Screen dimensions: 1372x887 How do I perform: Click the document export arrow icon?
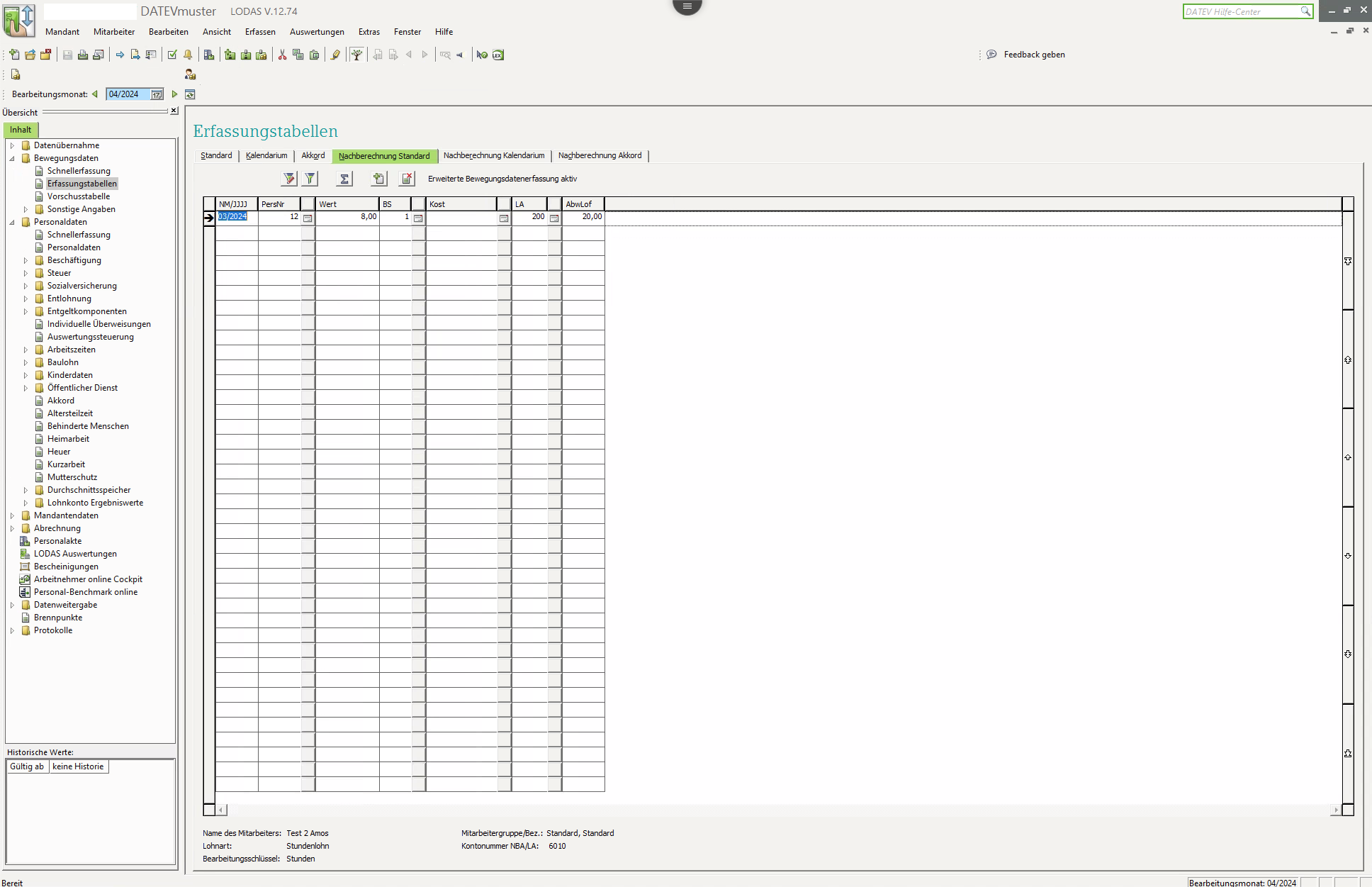click(135, 55)
